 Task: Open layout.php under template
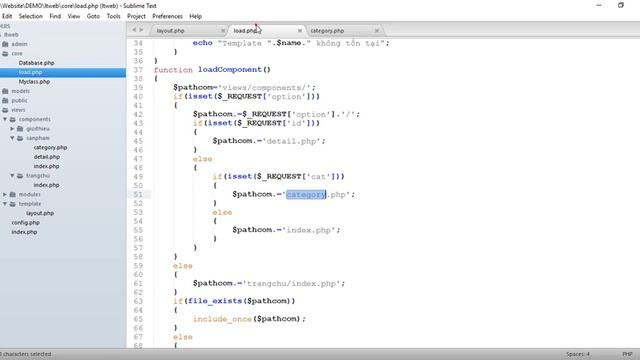click(40, 213)
